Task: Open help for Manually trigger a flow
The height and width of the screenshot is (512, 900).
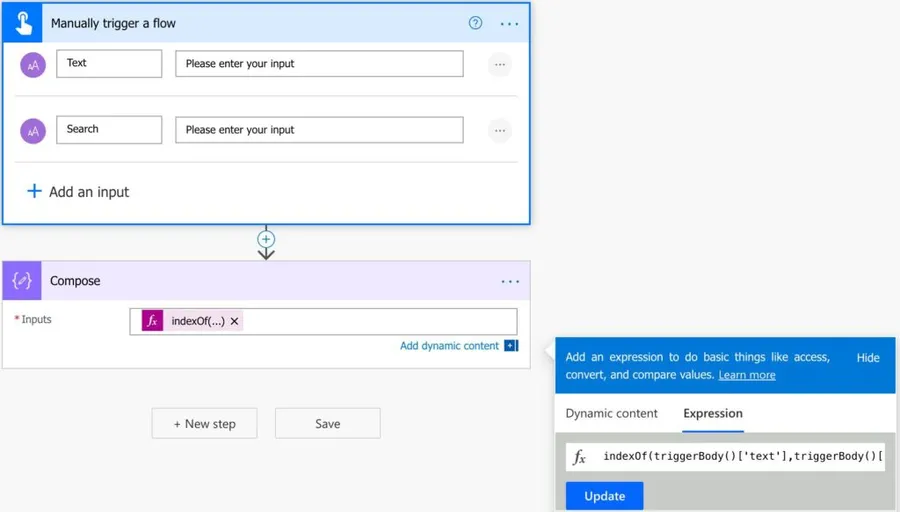Action: coord(476,23)
